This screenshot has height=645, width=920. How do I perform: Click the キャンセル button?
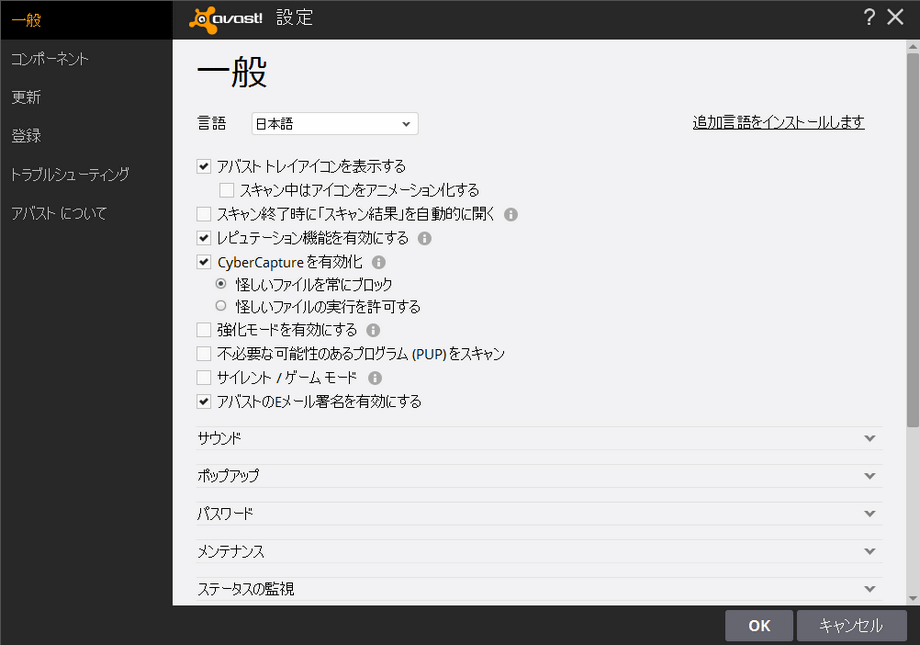pos(851,626)
